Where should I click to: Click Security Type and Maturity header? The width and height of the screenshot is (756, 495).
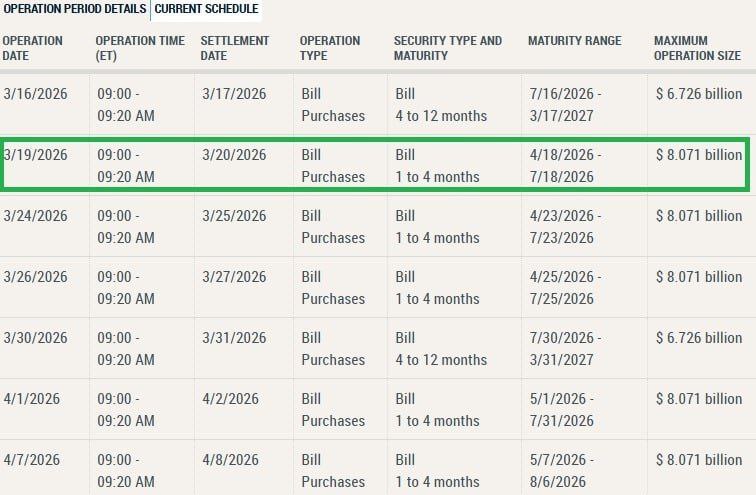pyautogui.click(x=448, y=48)
